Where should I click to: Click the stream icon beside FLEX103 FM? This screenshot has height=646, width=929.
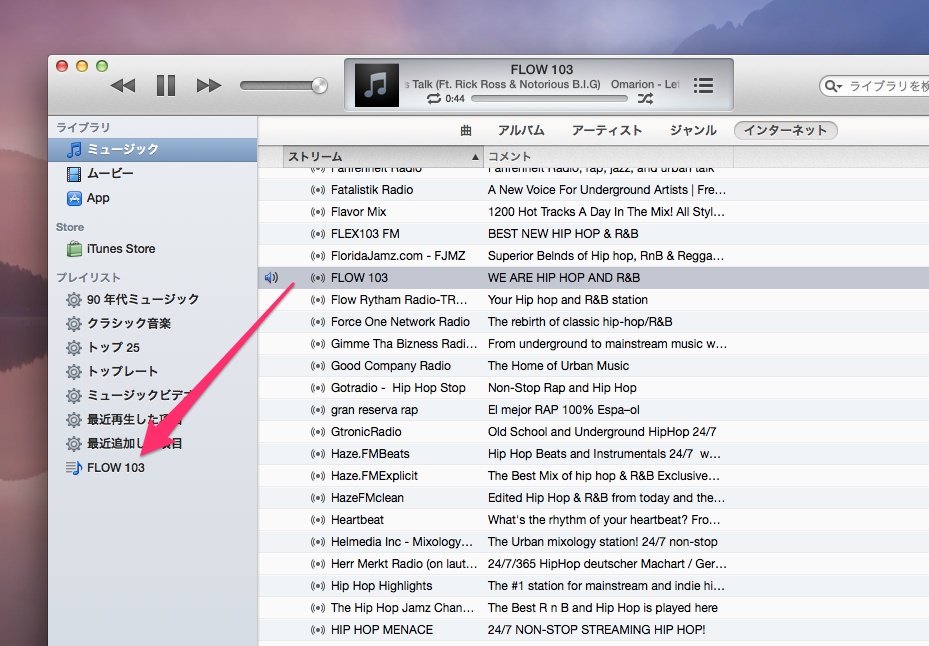point(318,234)
